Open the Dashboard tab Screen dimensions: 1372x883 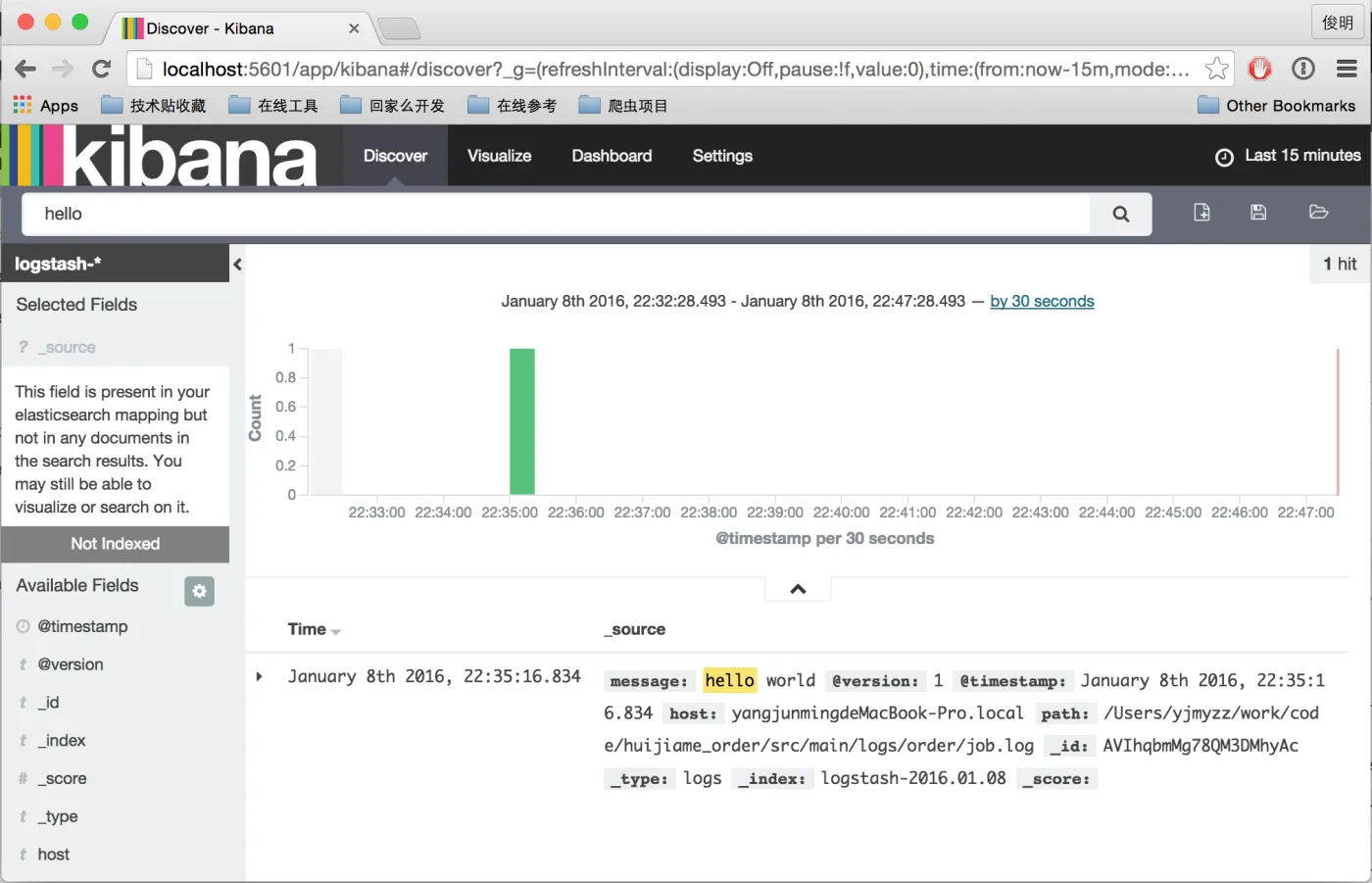point(612,156)
